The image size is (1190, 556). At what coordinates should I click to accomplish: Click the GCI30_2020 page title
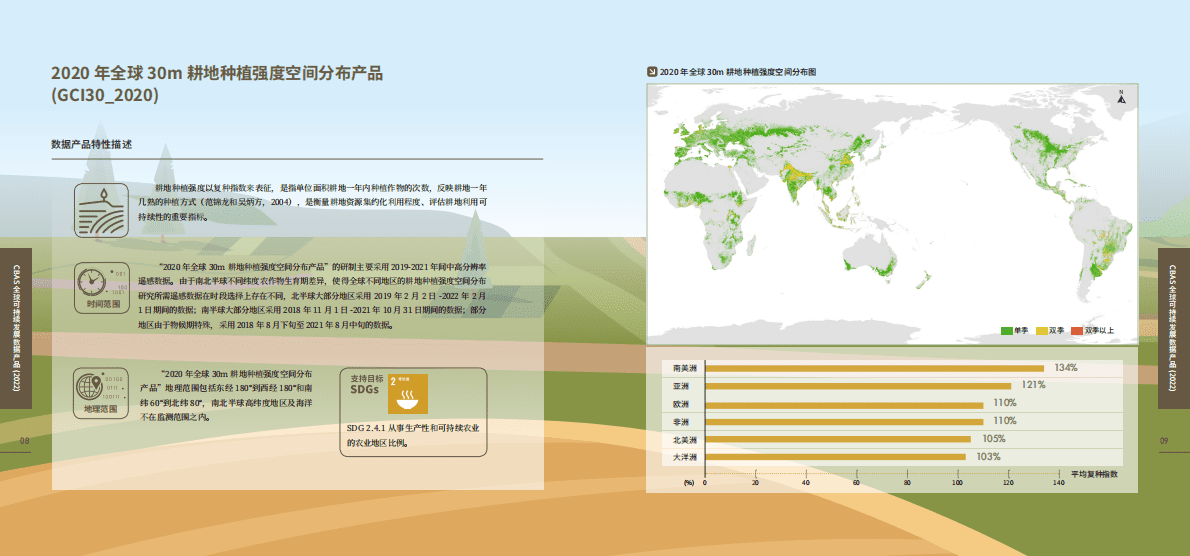tap(217, 84)
